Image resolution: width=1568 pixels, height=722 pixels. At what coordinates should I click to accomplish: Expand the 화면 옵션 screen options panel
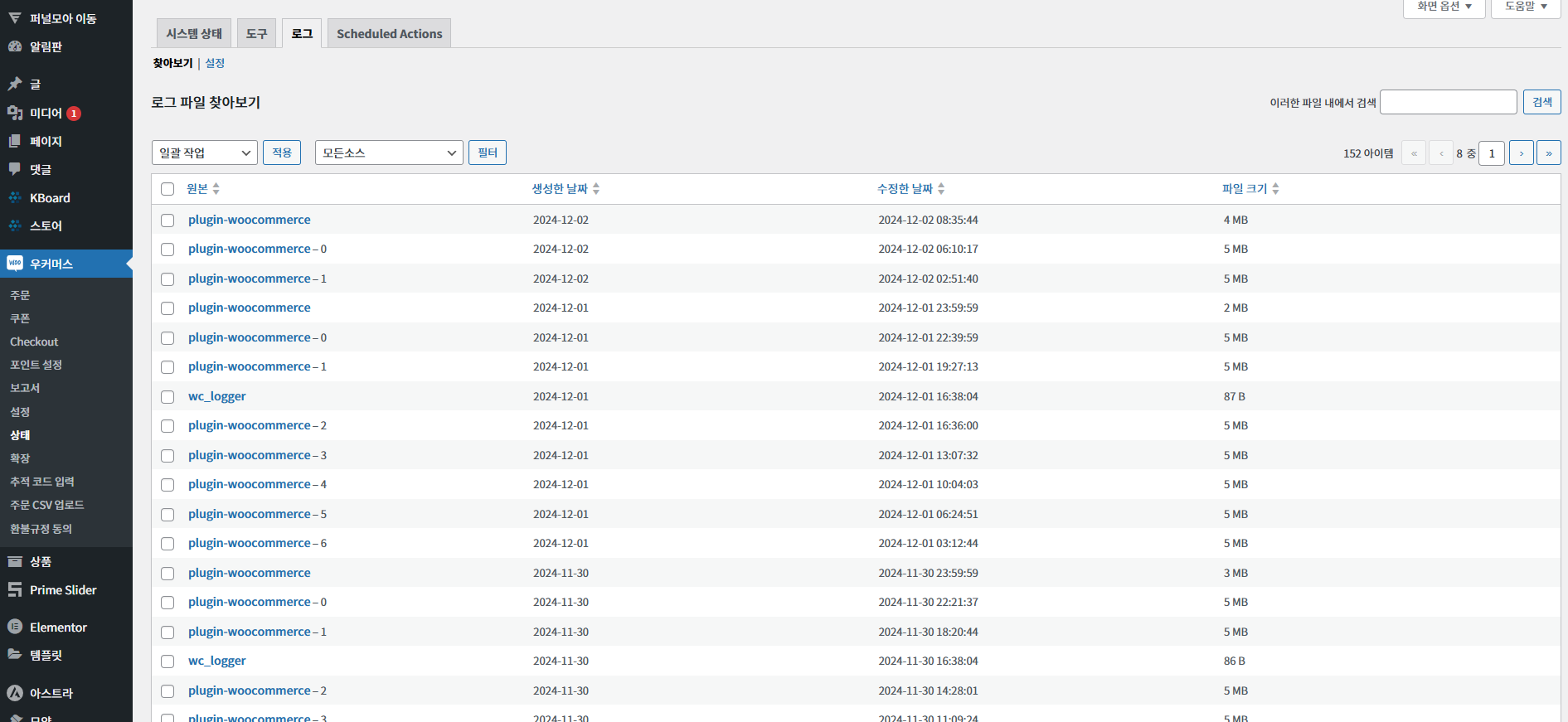coord(1444,7)
